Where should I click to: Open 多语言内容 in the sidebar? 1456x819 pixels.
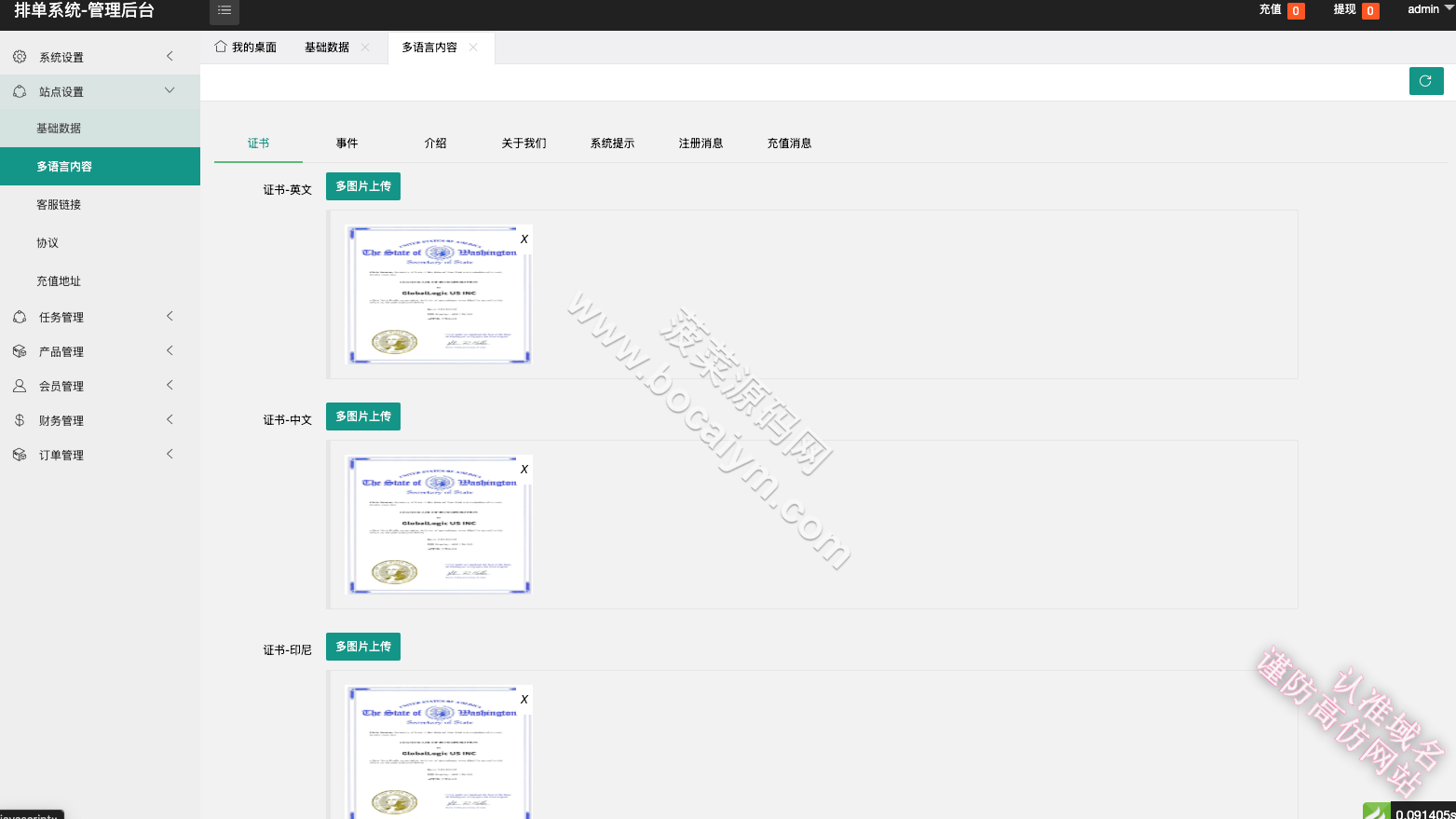[100, 167]
